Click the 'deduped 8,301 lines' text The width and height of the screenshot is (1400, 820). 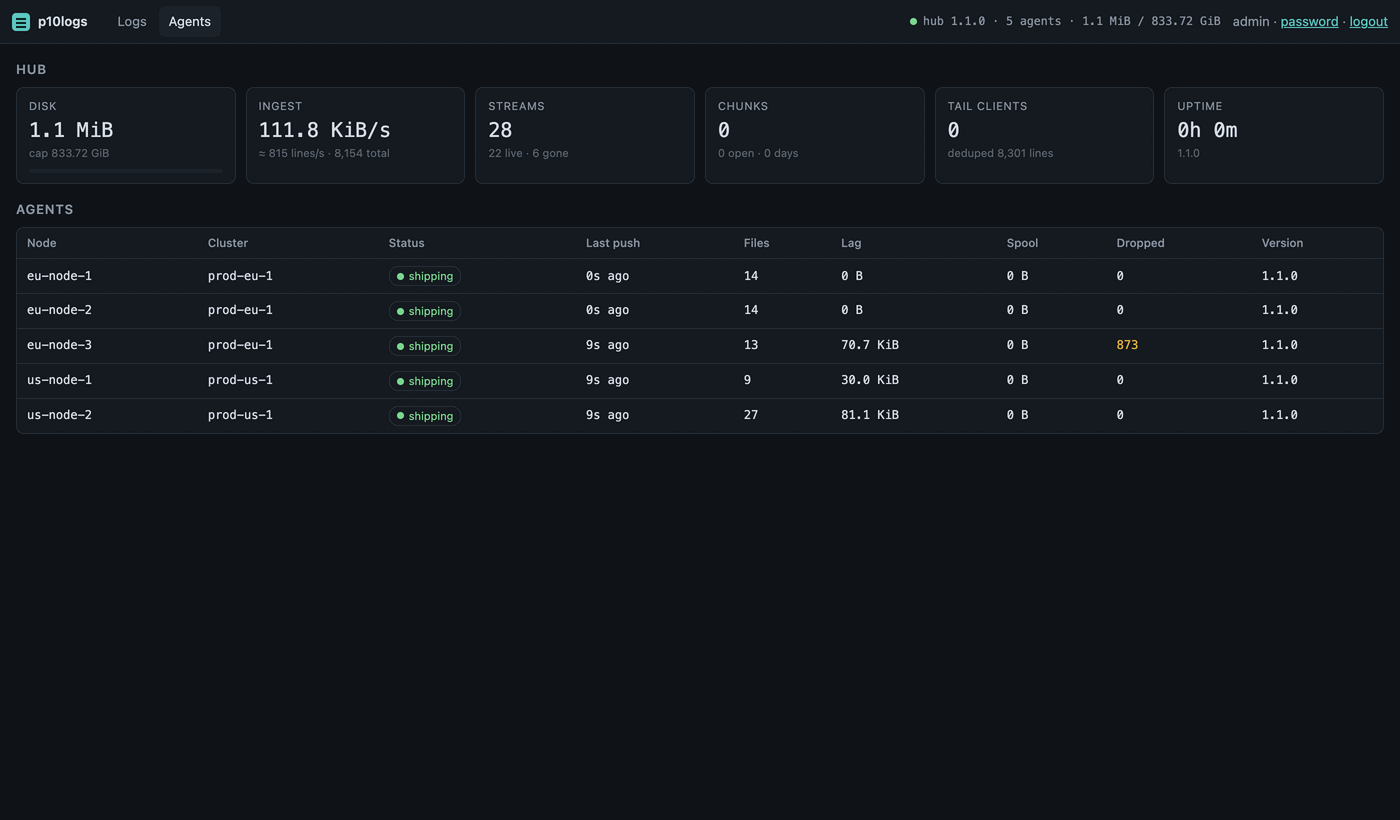point(1000,153)
